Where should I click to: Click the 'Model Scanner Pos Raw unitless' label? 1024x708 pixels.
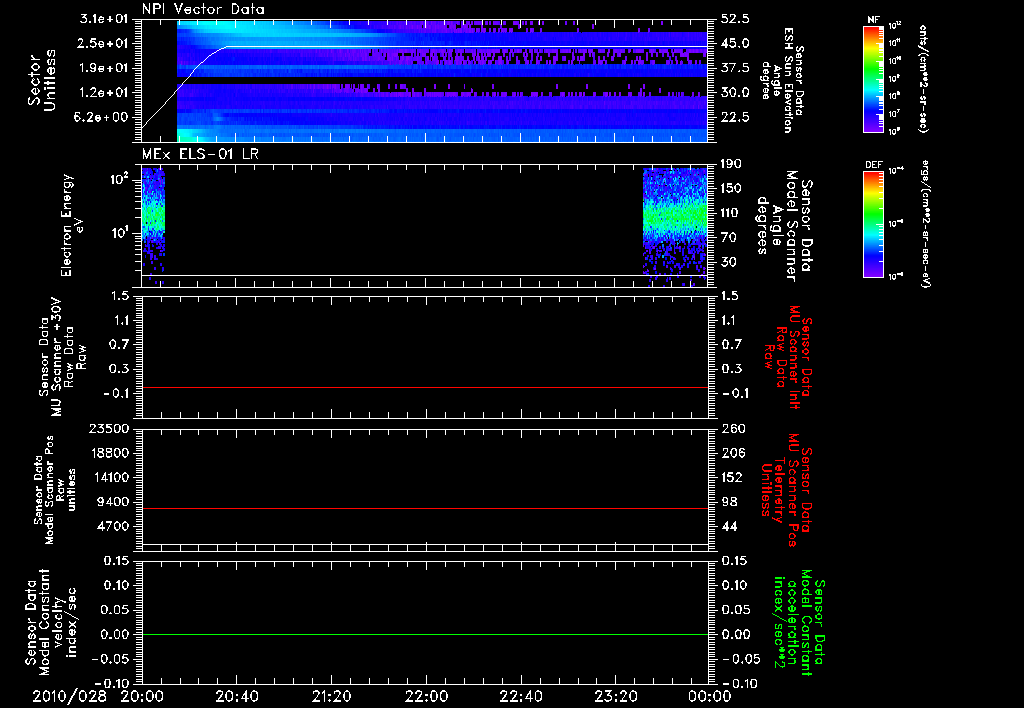click(55, 490)
